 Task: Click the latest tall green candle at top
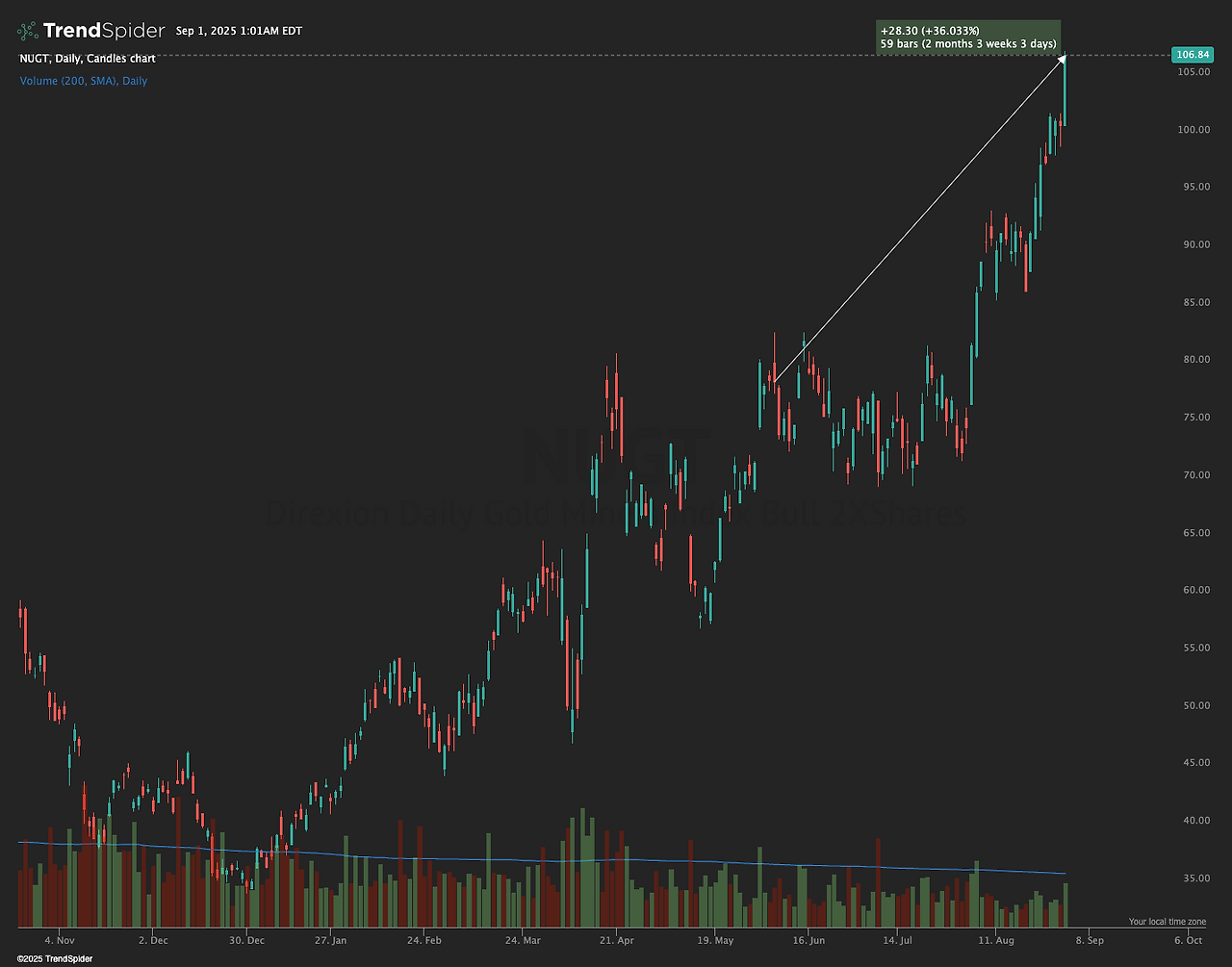1065,90
